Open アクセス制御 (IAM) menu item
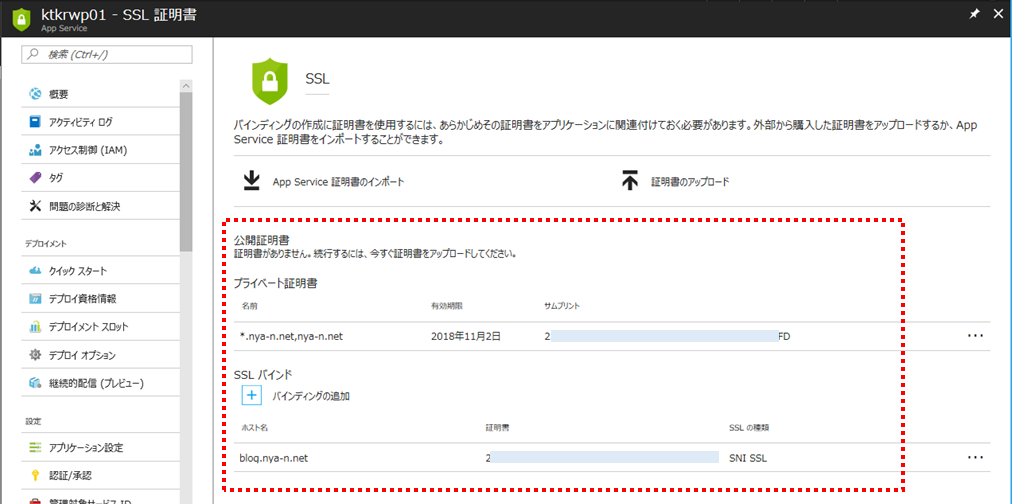 click(90, 150)
